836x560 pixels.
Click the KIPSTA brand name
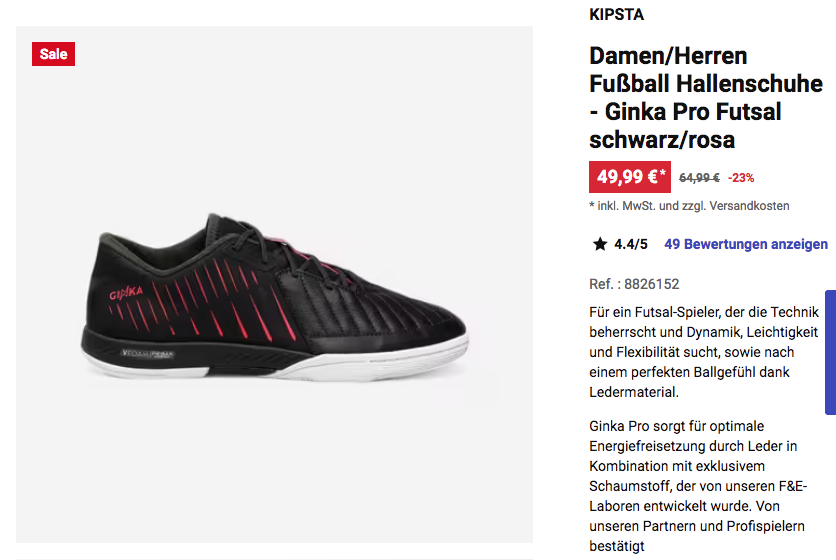click(x=616, y=14)
